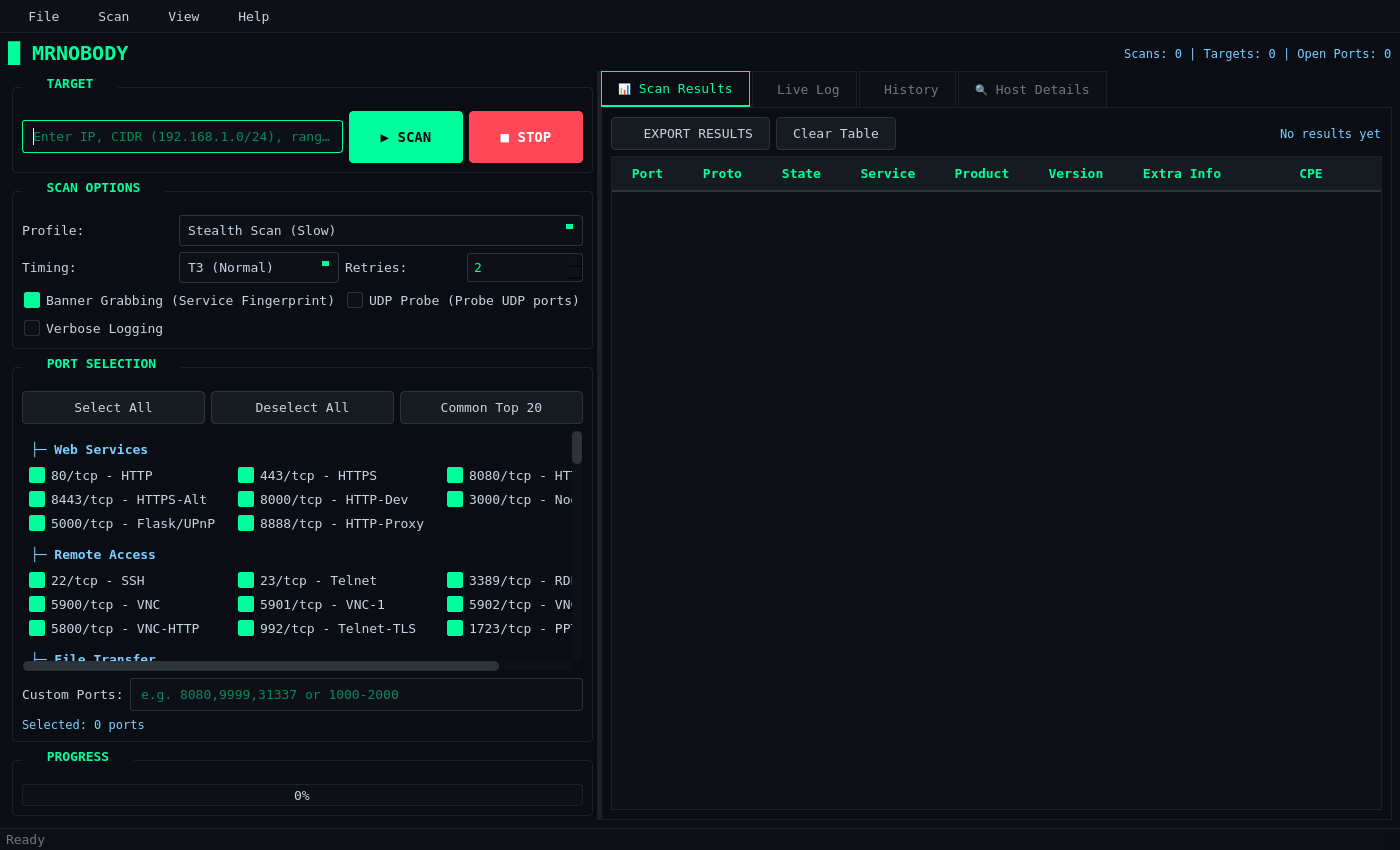Select the Scan Results tab
This screenshot has width=1400, height=850.
[x=675, y=89]
